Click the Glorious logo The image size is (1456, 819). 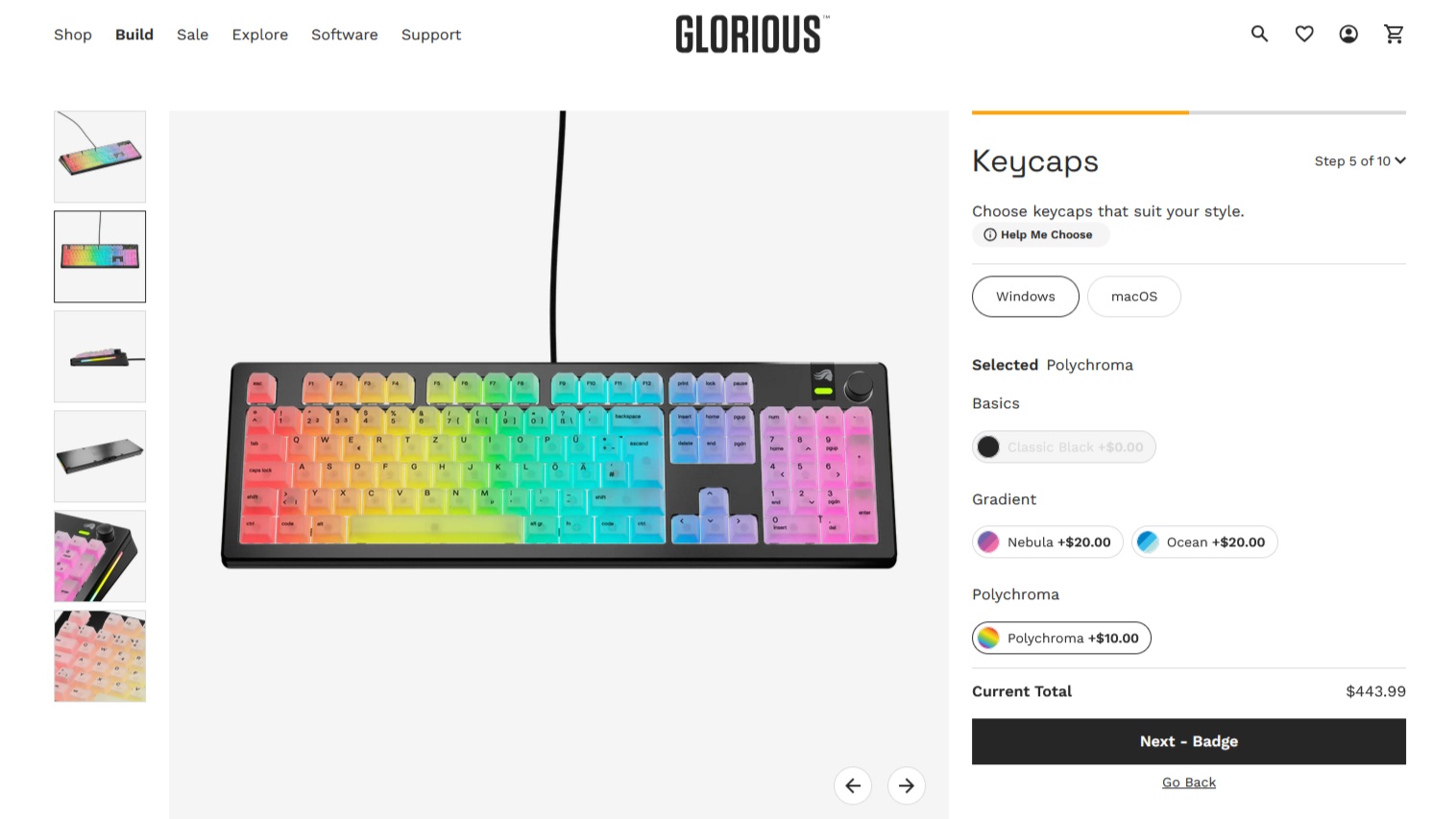751,34
